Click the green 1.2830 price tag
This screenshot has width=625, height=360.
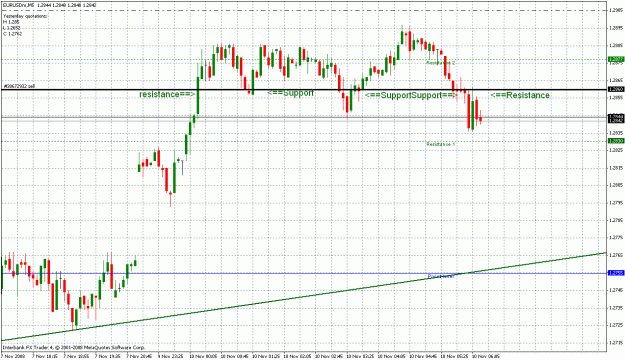[616, 141]
